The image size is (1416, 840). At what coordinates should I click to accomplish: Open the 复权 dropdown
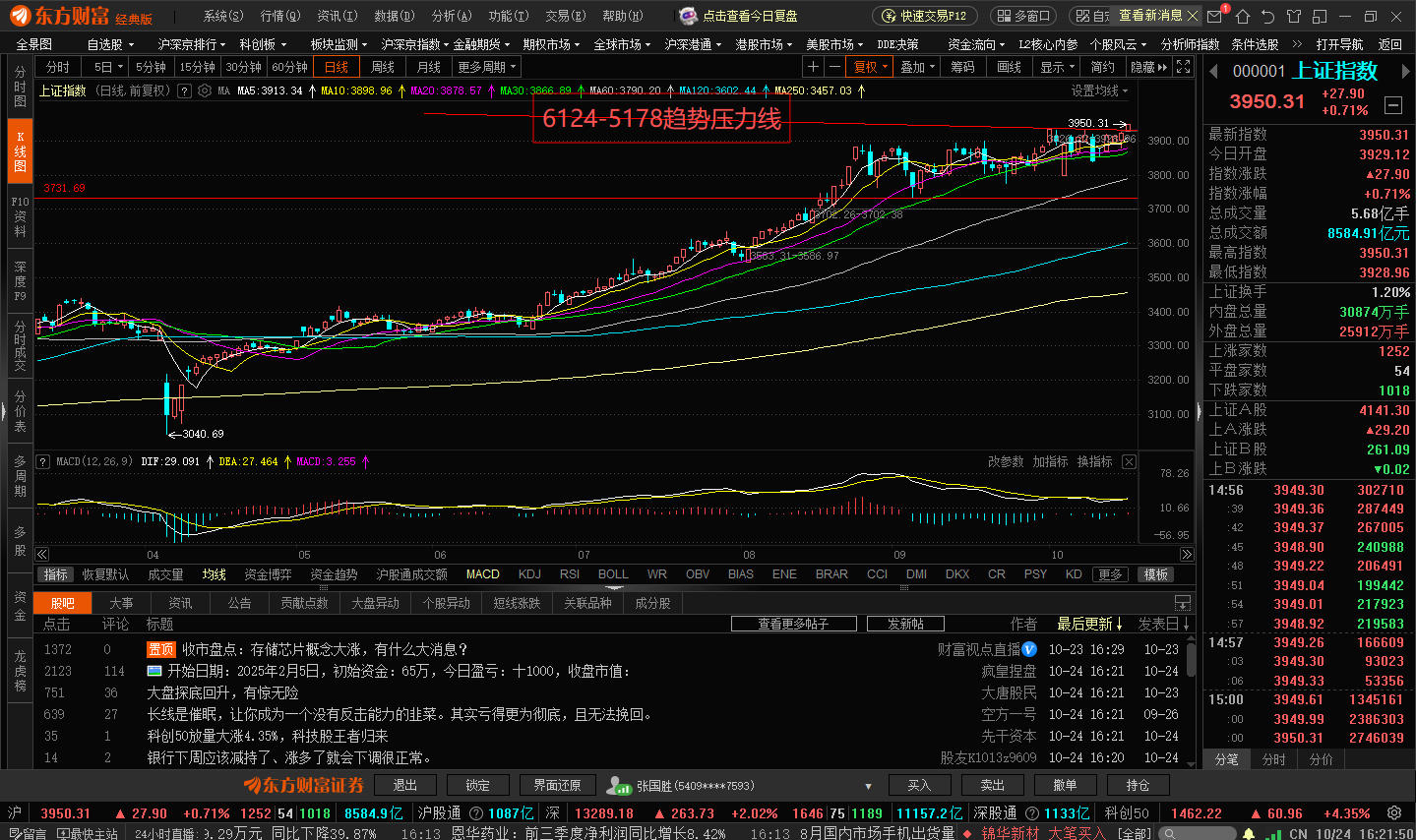871,67
